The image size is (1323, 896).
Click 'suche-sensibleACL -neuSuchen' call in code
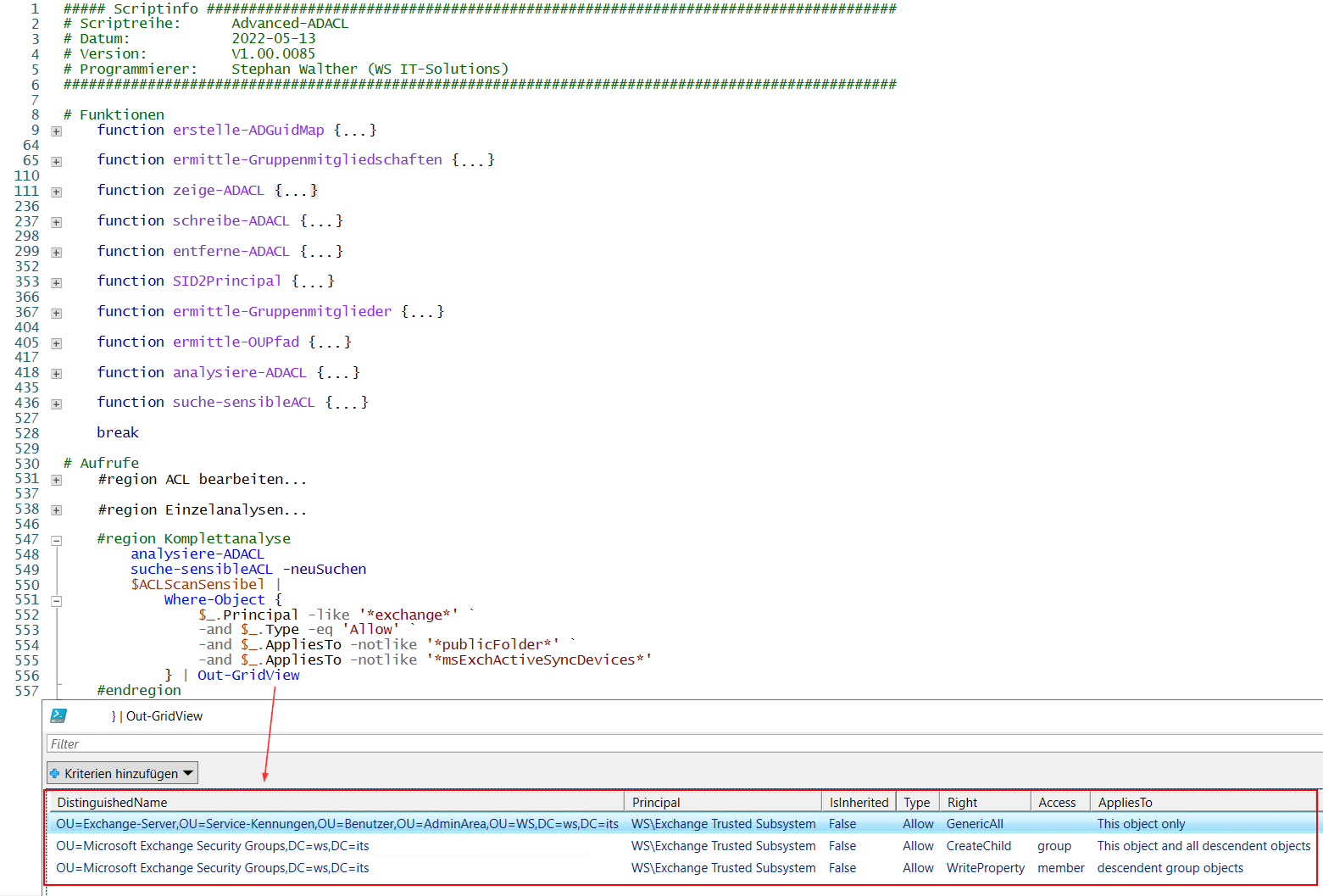pos(248,569)
